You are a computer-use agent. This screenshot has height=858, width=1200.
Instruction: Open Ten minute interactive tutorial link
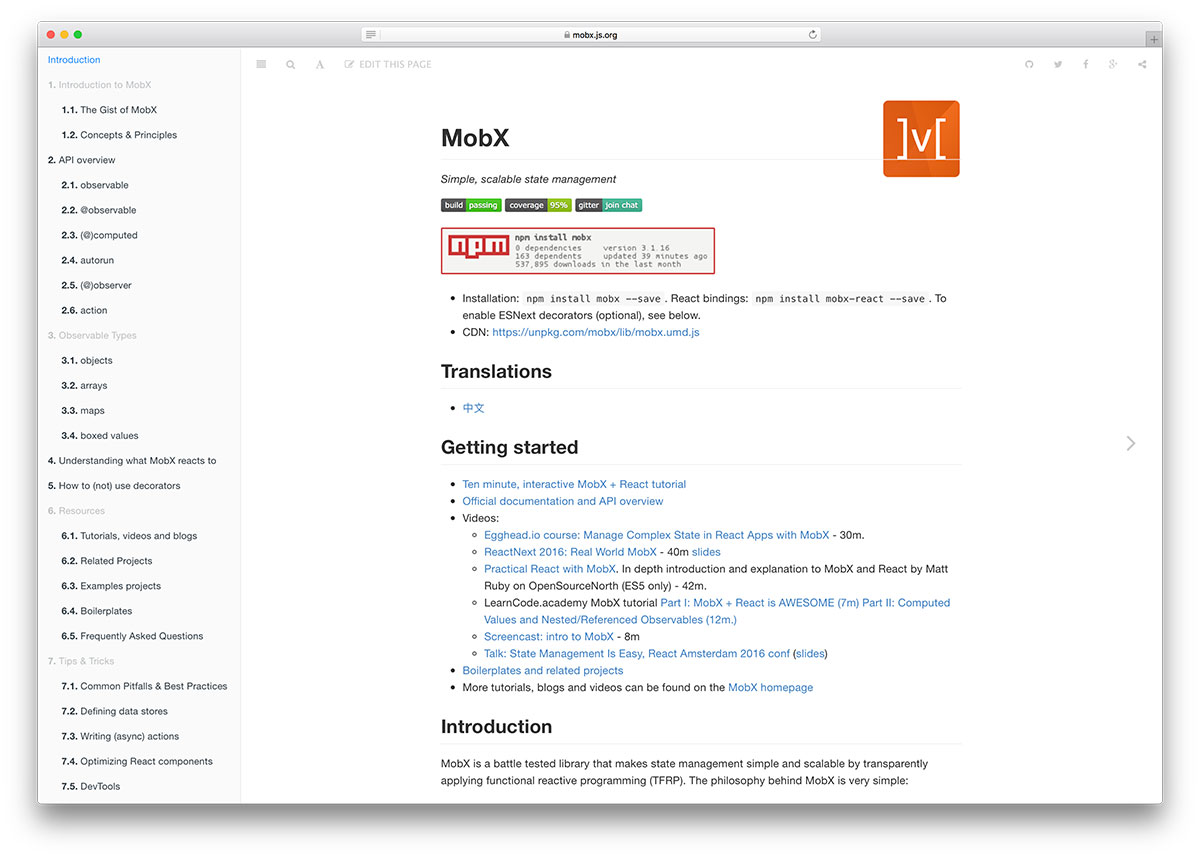pyautogui.click(x=574, y=484)
